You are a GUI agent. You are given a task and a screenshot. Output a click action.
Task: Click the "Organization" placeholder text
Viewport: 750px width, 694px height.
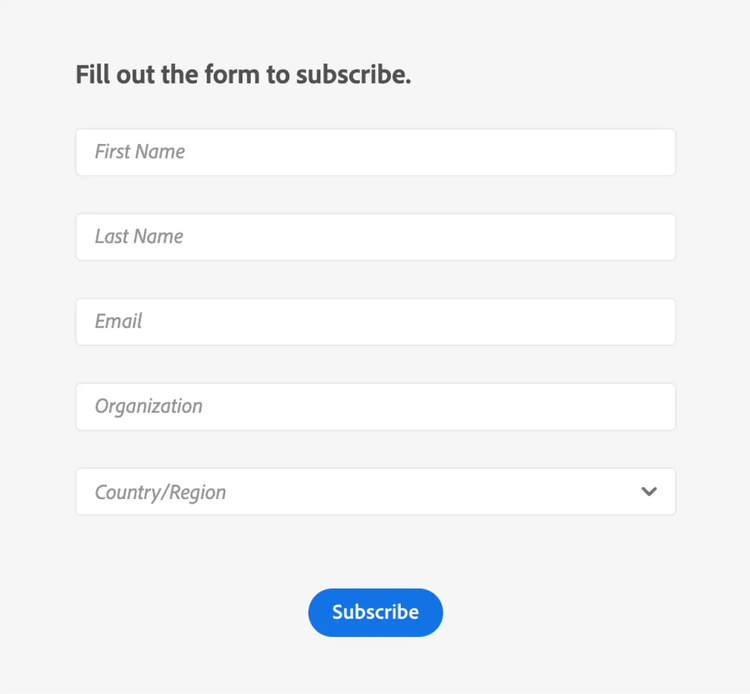tap(148, 407)
